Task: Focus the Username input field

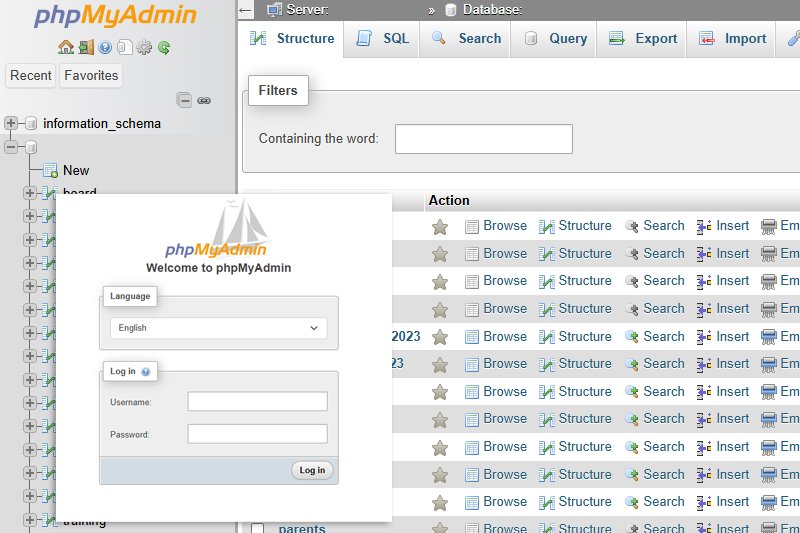Action: (257, 401)
